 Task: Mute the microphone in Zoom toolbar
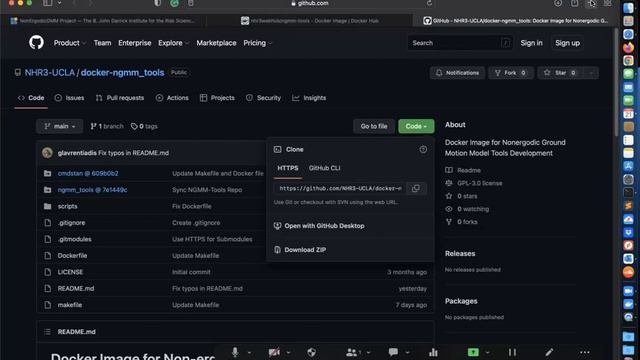[x=235, y=352]
